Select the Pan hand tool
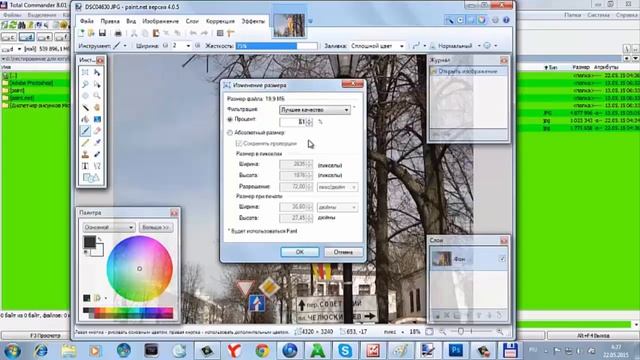This screenshot has width=640, height=360. point(97,107)
